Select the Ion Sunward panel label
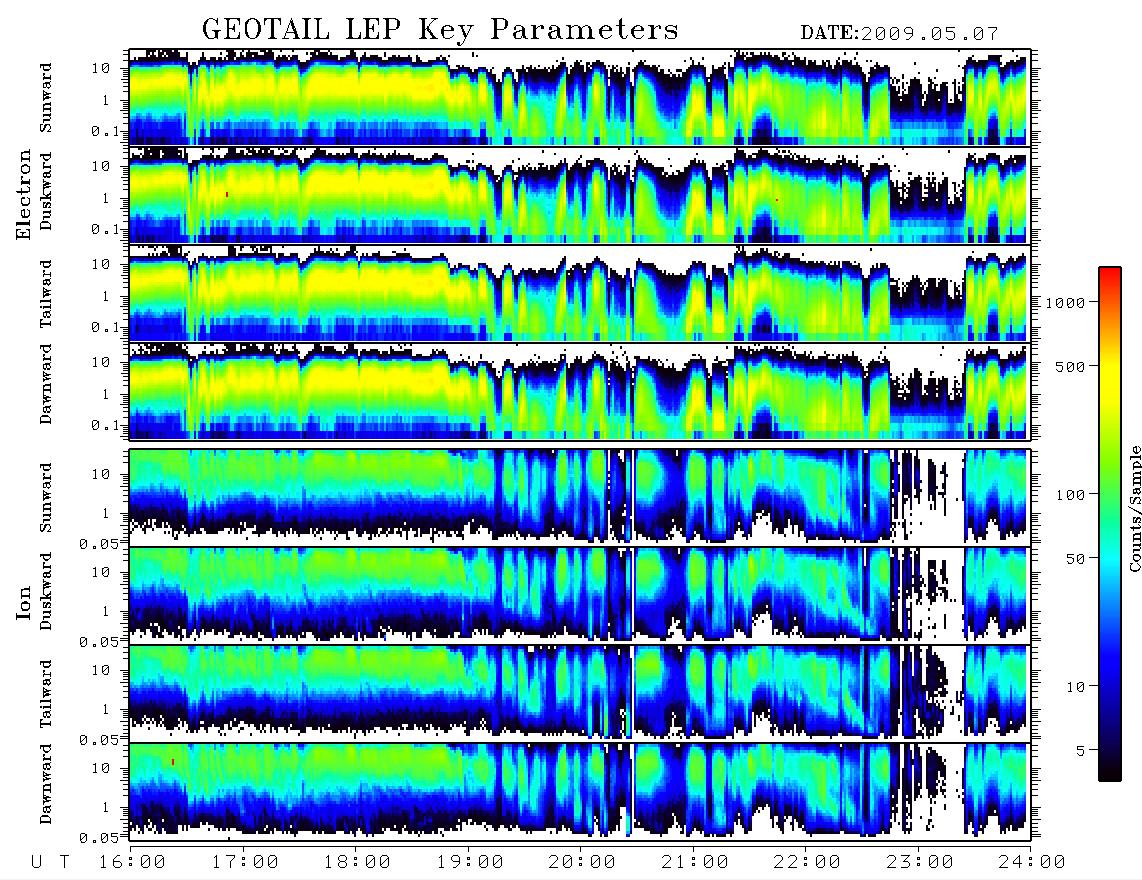Viewport: 1142px width, 880px height. (46, 497)
